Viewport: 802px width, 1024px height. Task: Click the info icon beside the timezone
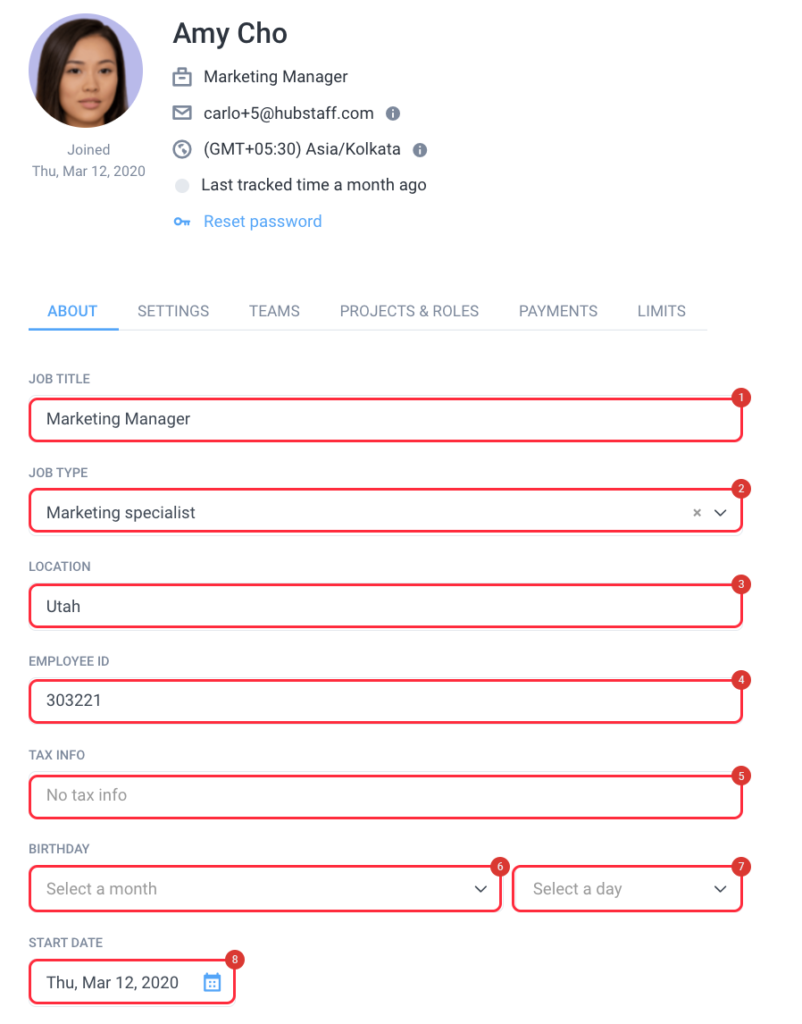(x=419, y=149)
